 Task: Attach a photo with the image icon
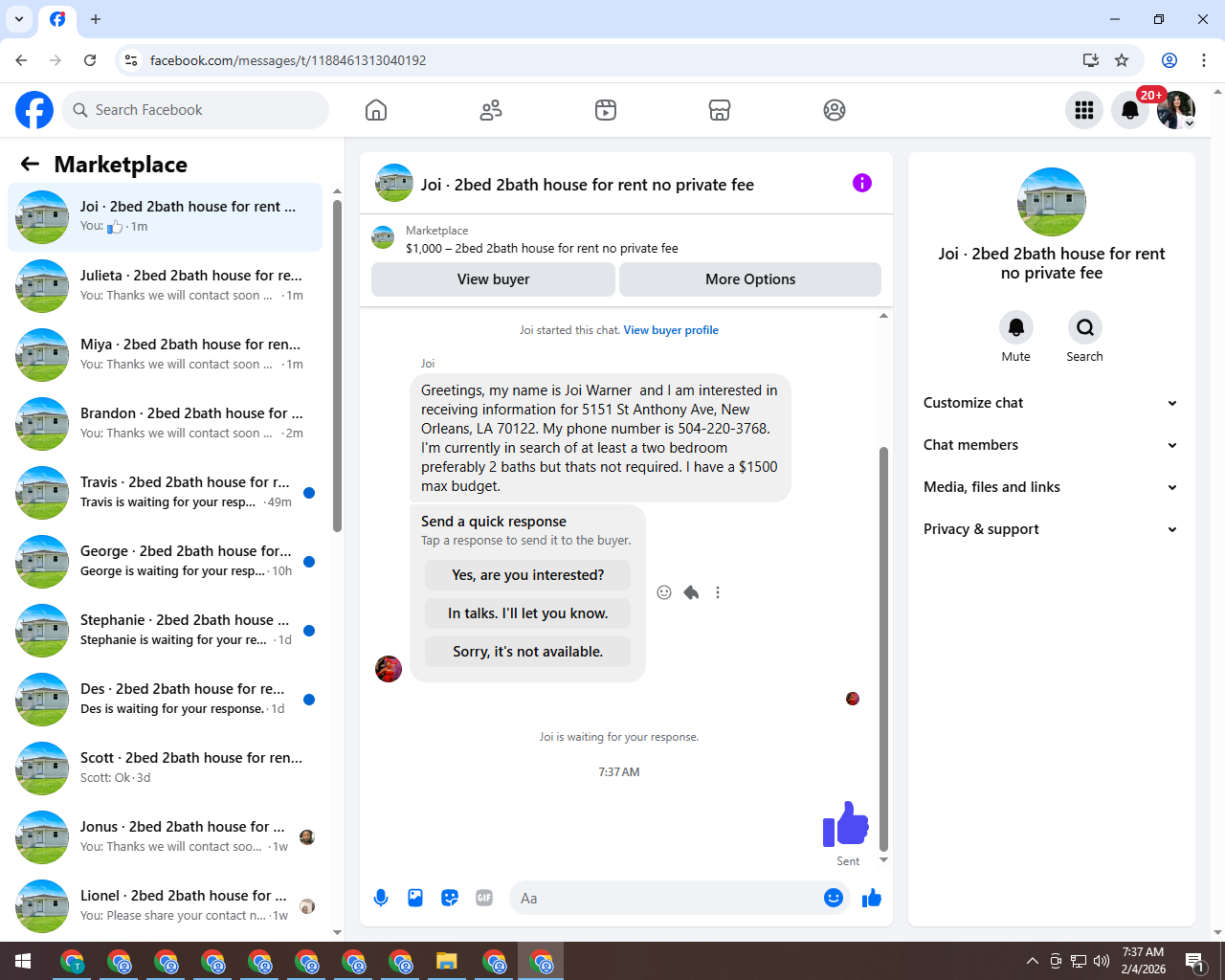(x=415, y=898)
